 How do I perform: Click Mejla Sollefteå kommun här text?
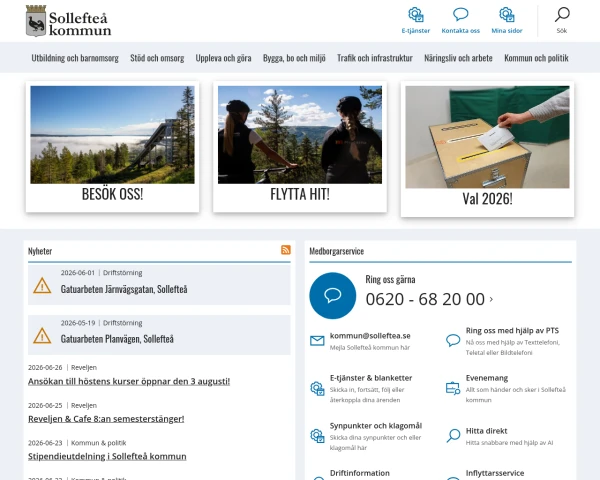pos(370,348)
